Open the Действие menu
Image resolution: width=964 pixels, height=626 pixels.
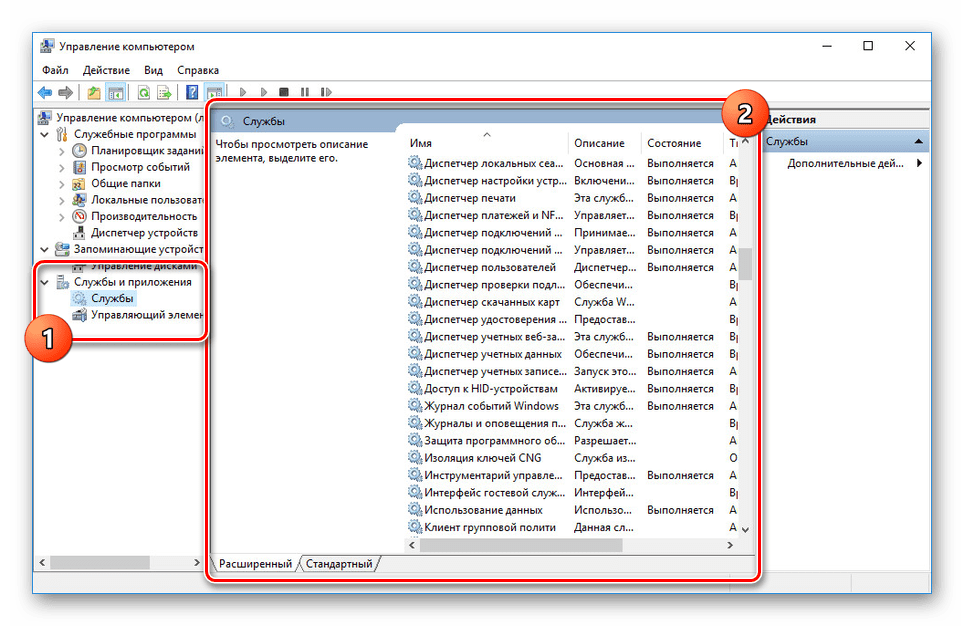point(106,70)
